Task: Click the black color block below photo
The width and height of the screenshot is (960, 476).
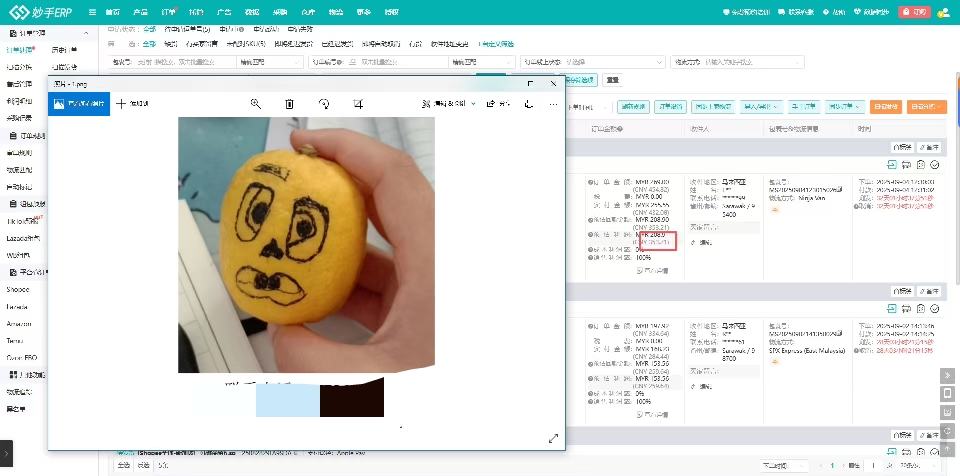Action: [352, 398]
